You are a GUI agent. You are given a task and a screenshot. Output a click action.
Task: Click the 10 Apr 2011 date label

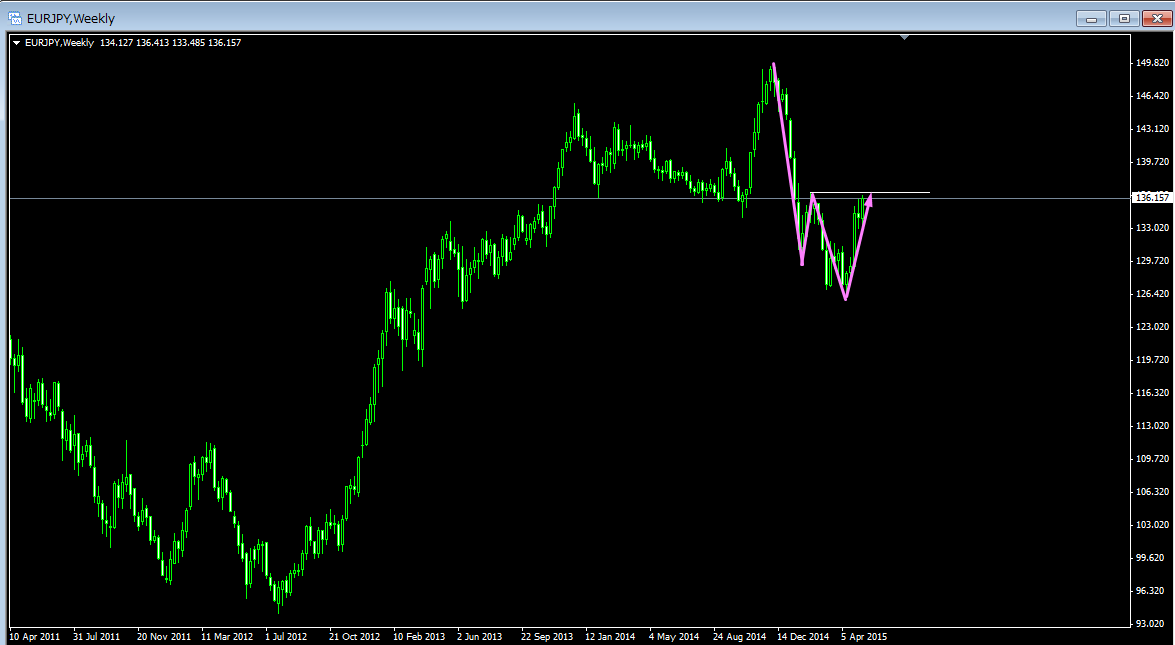pos(34,636)
